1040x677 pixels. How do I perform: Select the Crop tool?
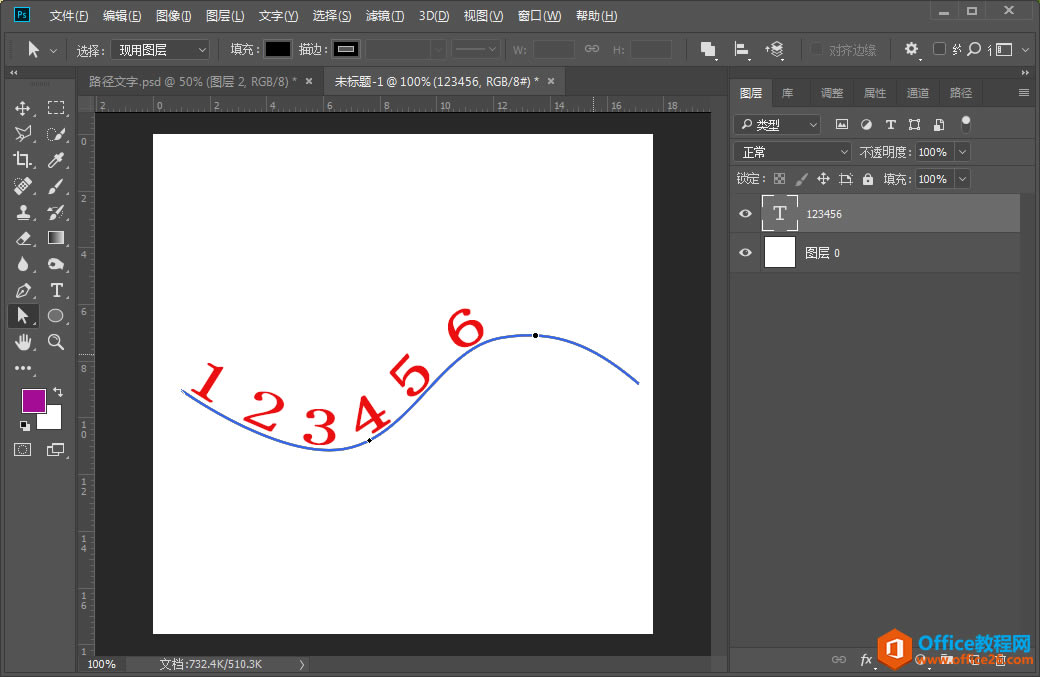[x=23, y=160]
